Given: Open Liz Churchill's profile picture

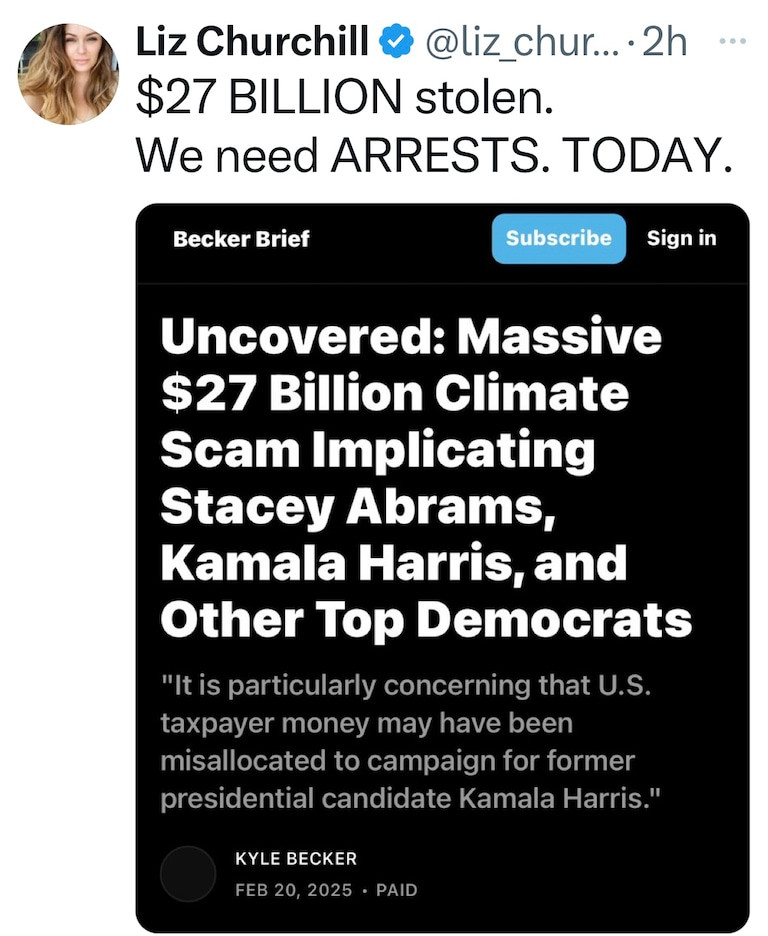Looking at the screenshot, I should coord(69,73).
